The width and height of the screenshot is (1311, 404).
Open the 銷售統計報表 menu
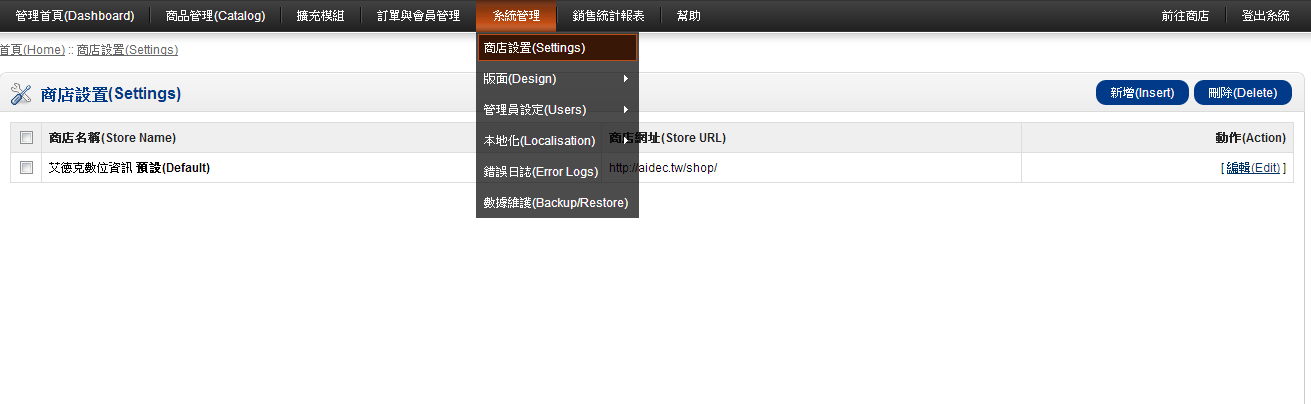[x=609, y=16]
